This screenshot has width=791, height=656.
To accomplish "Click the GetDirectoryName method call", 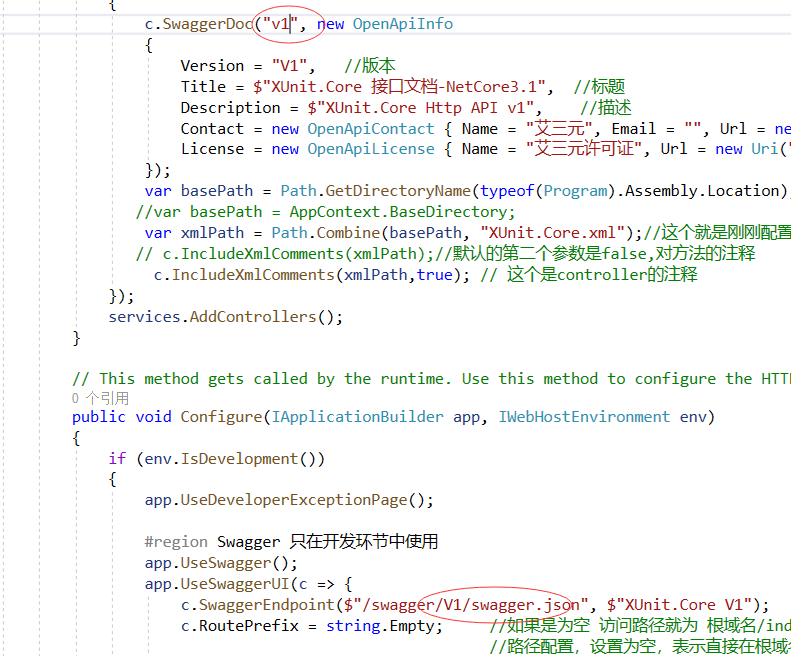I will coord(398,191).
